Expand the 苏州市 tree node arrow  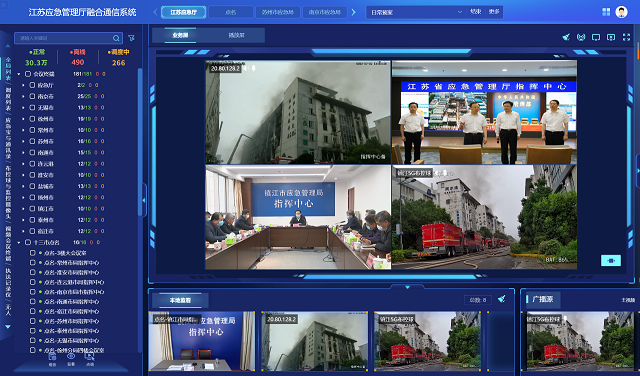(23, 141)
